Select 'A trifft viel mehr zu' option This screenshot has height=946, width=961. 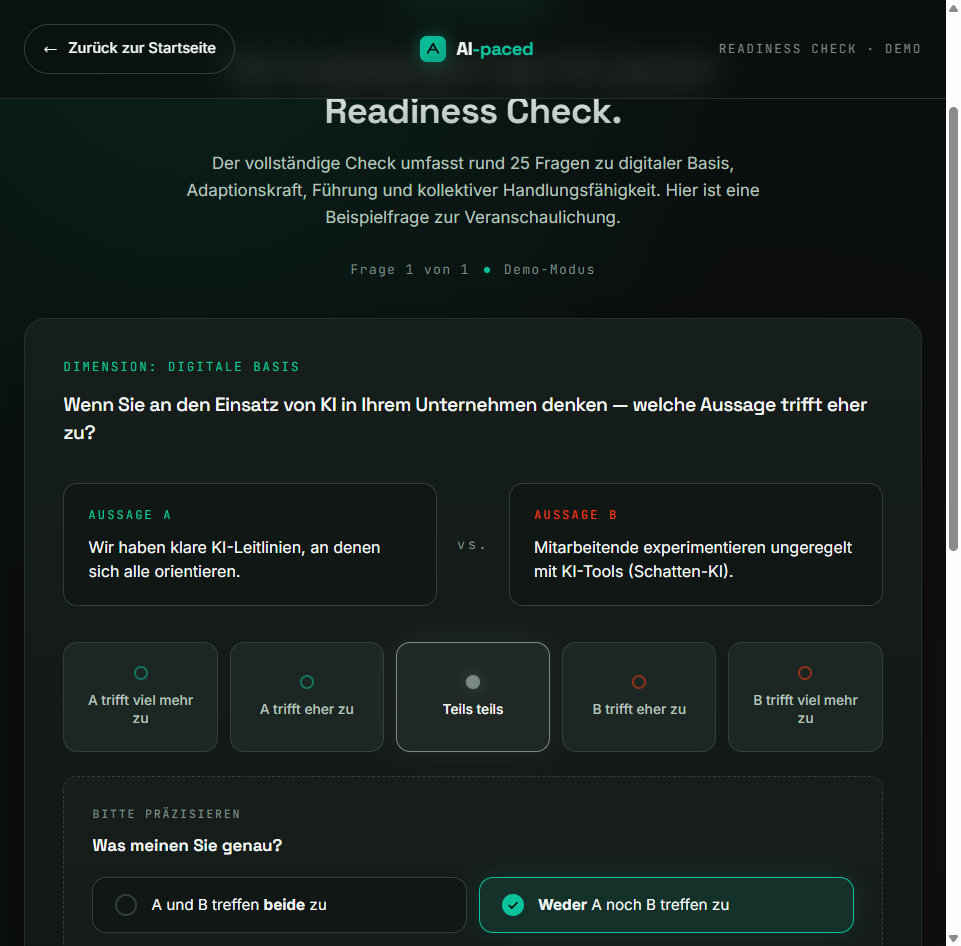coord(140,697)
